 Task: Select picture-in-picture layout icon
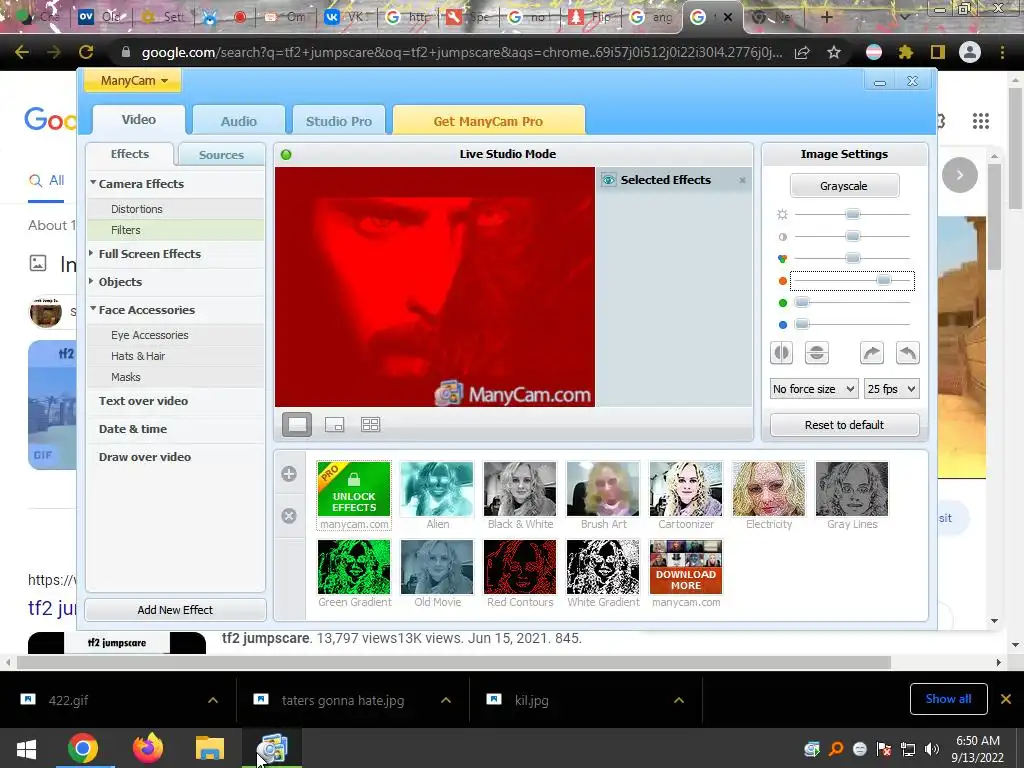(334, 424)
